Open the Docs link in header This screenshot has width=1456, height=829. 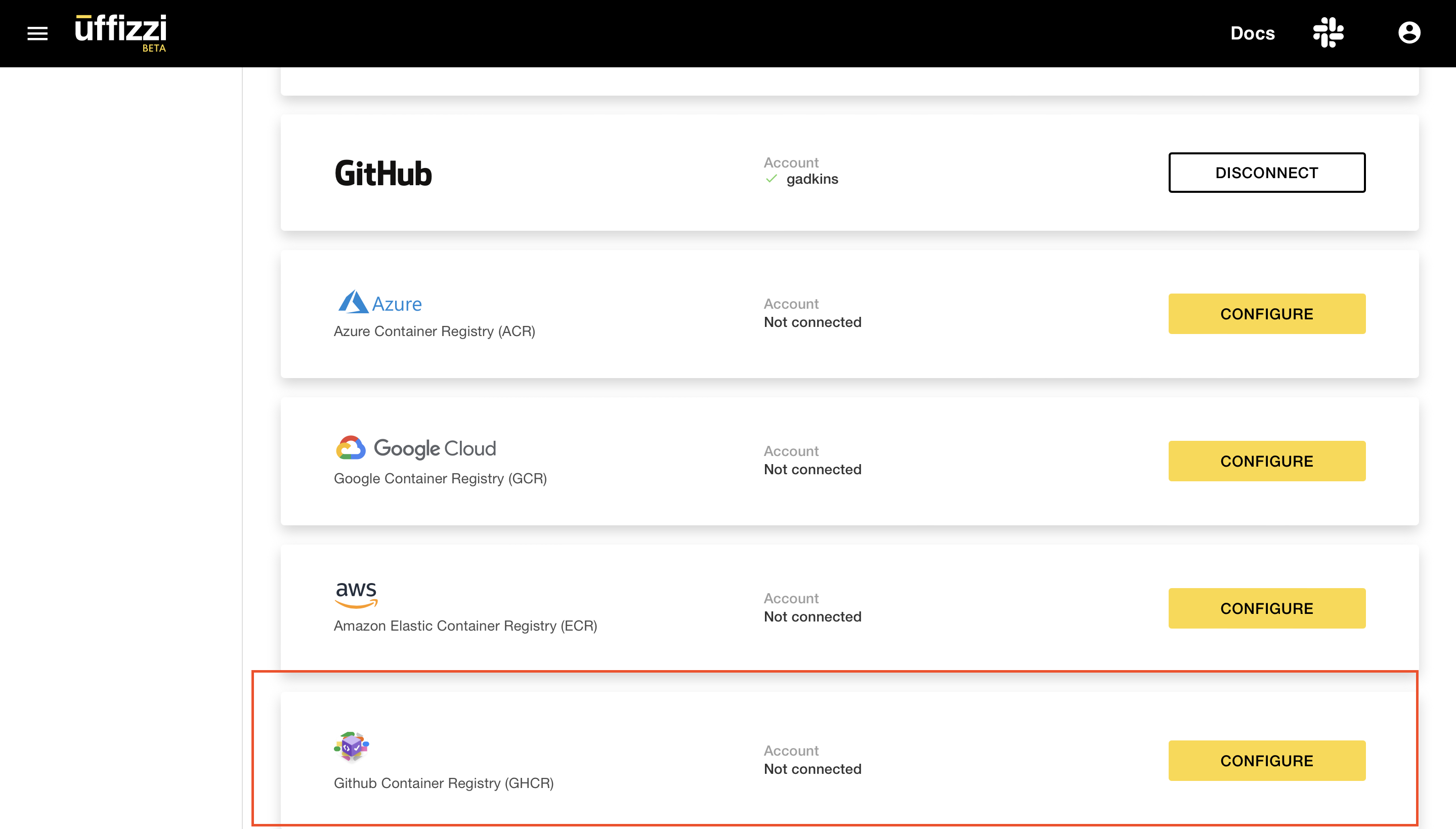pyautogui.click(x=1252, y=33)
